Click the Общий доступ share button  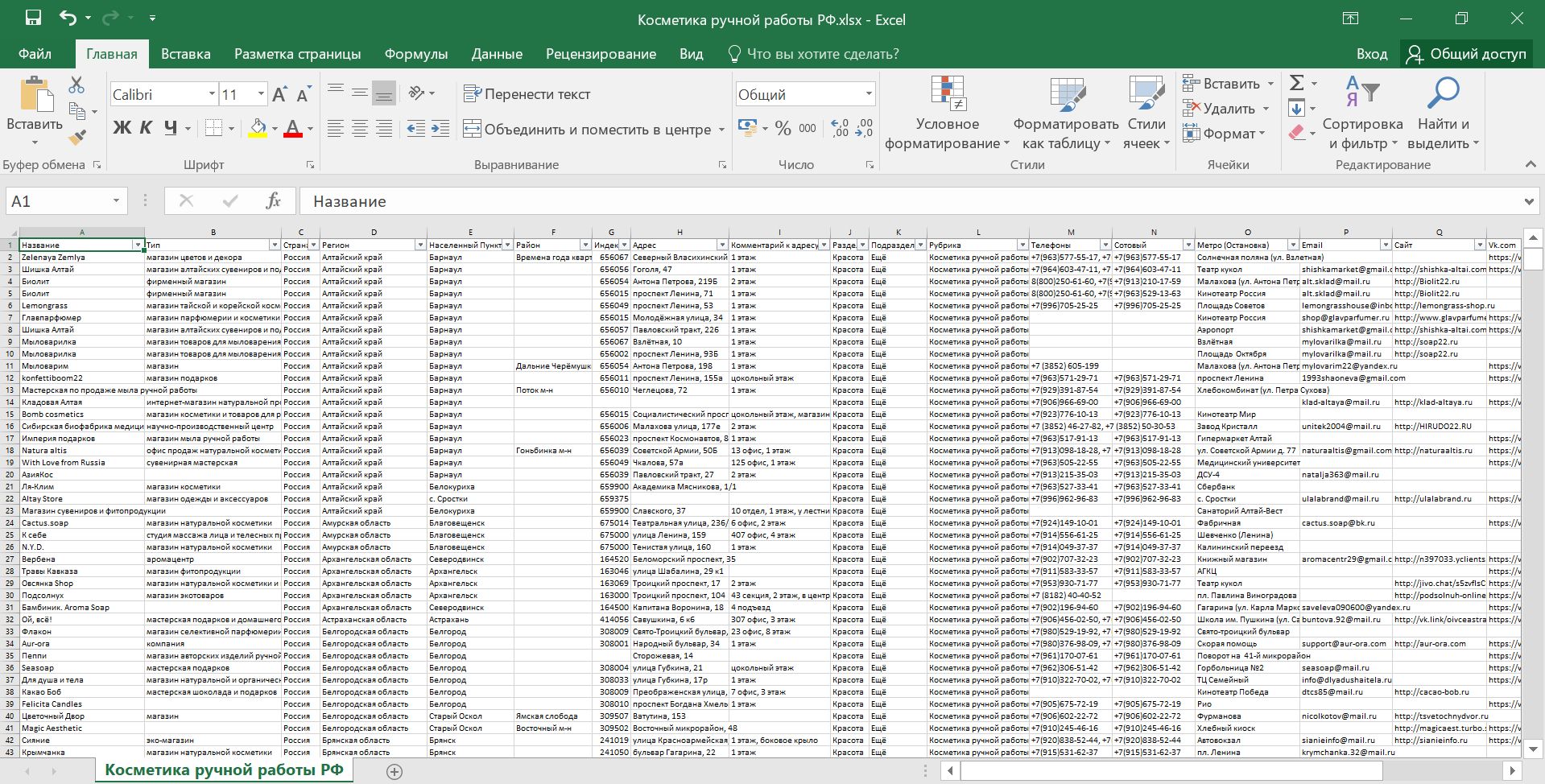point(1467,54)
